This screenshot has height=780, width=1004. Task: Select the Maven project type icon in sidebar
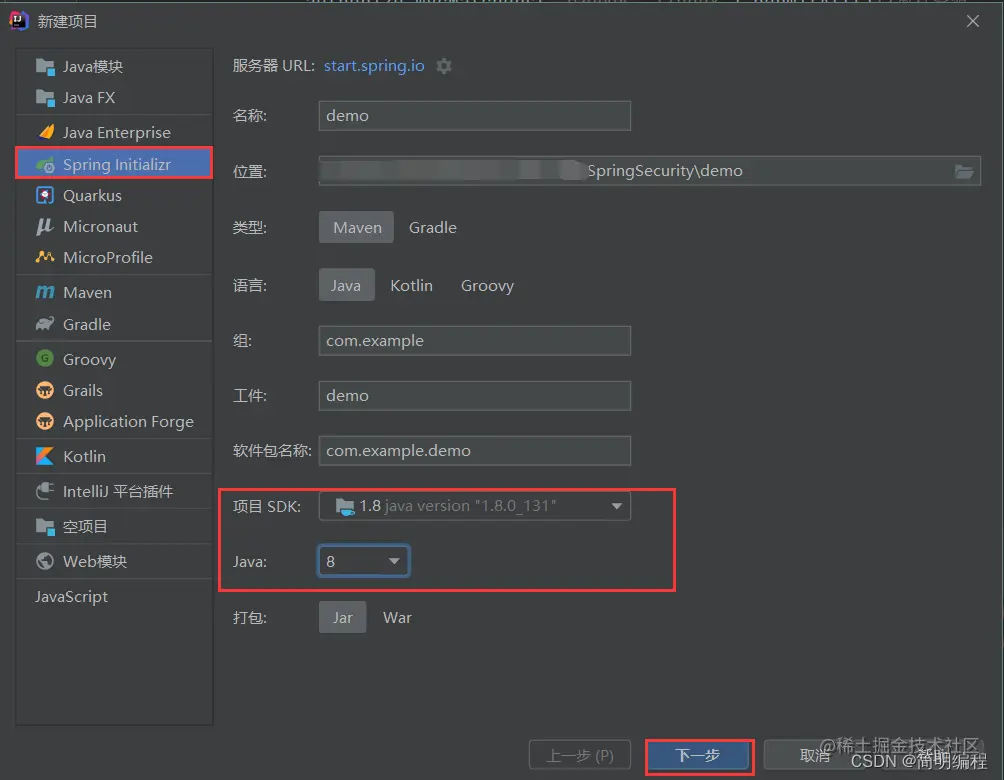pyautogui.click(x=45, y=292)
